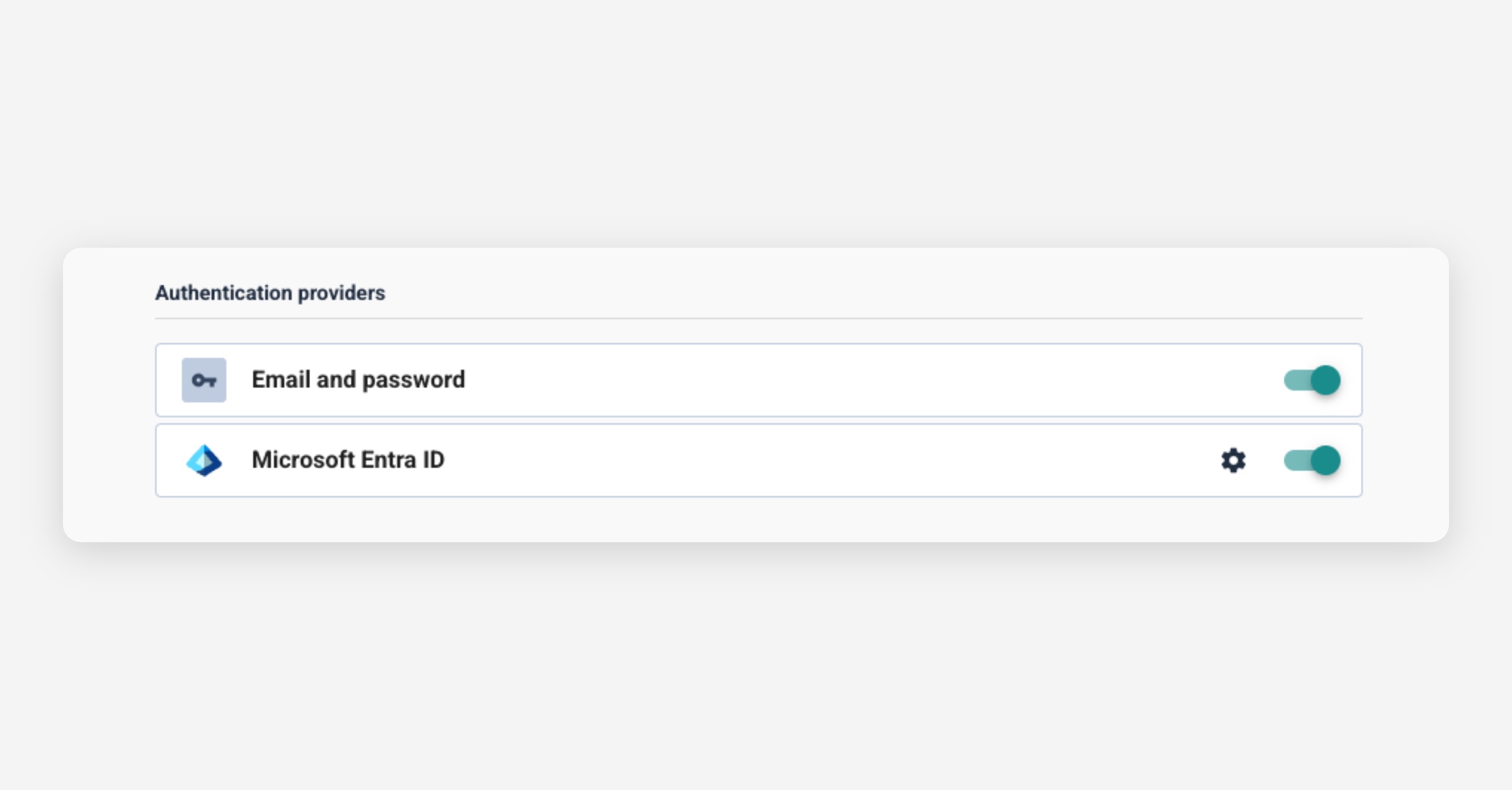Disable the Email and password toggle

1312,380
